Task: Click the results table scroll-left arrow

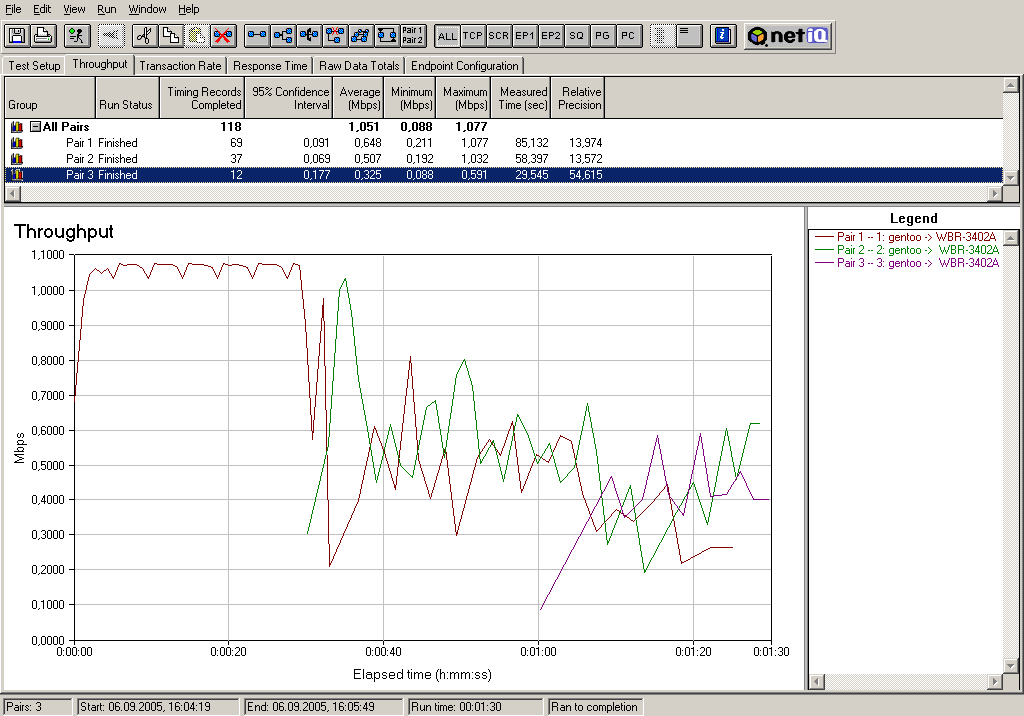Action: click(12, 193)
